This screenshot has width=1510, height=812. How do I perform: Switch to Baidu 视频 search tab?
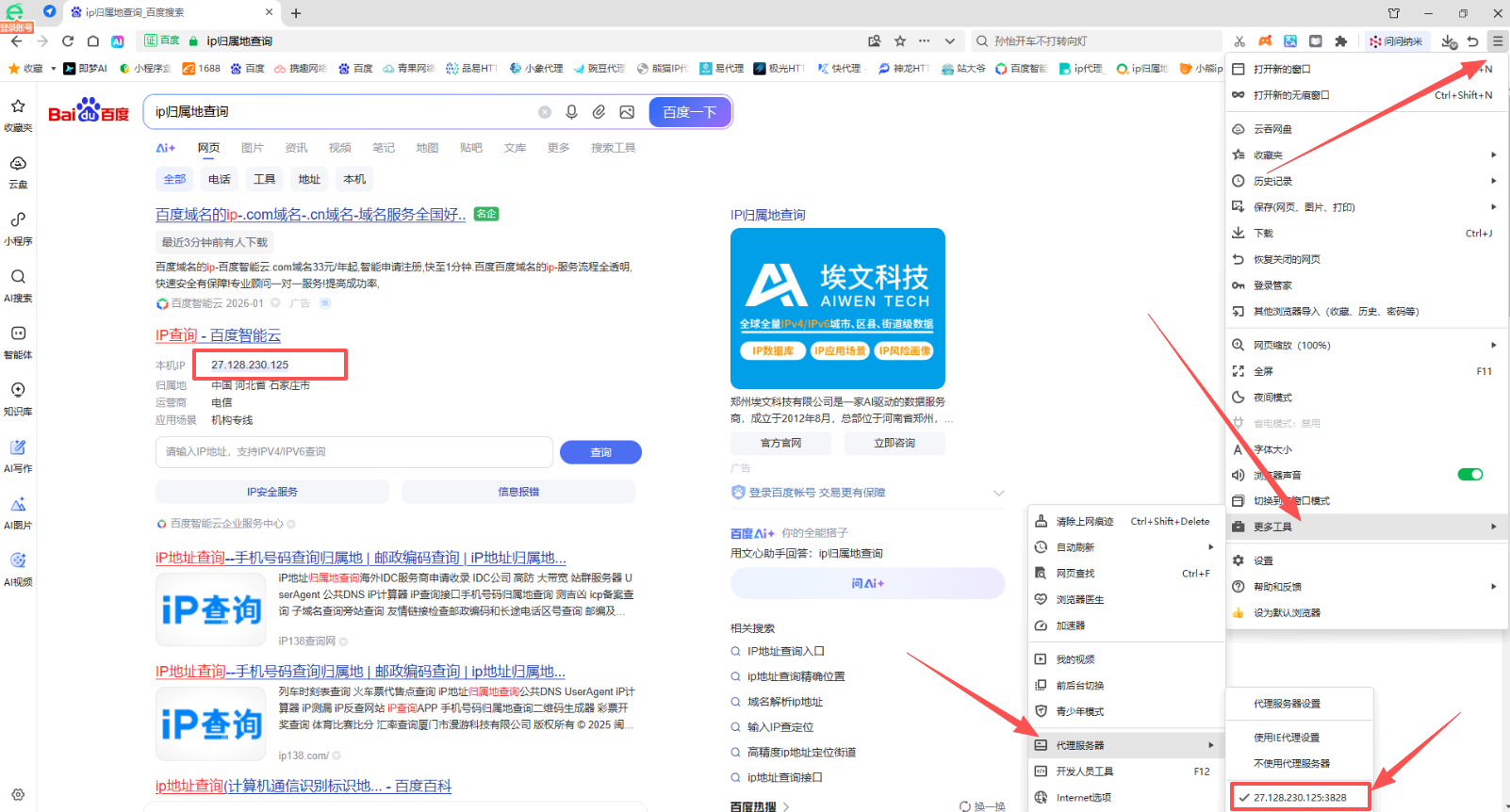click(339, 148)
